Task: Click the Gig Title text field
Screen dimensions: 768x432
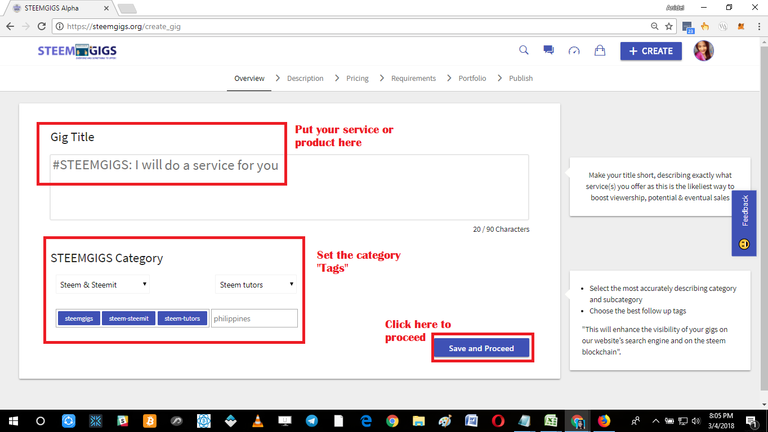Action: [x=289, y=187]
